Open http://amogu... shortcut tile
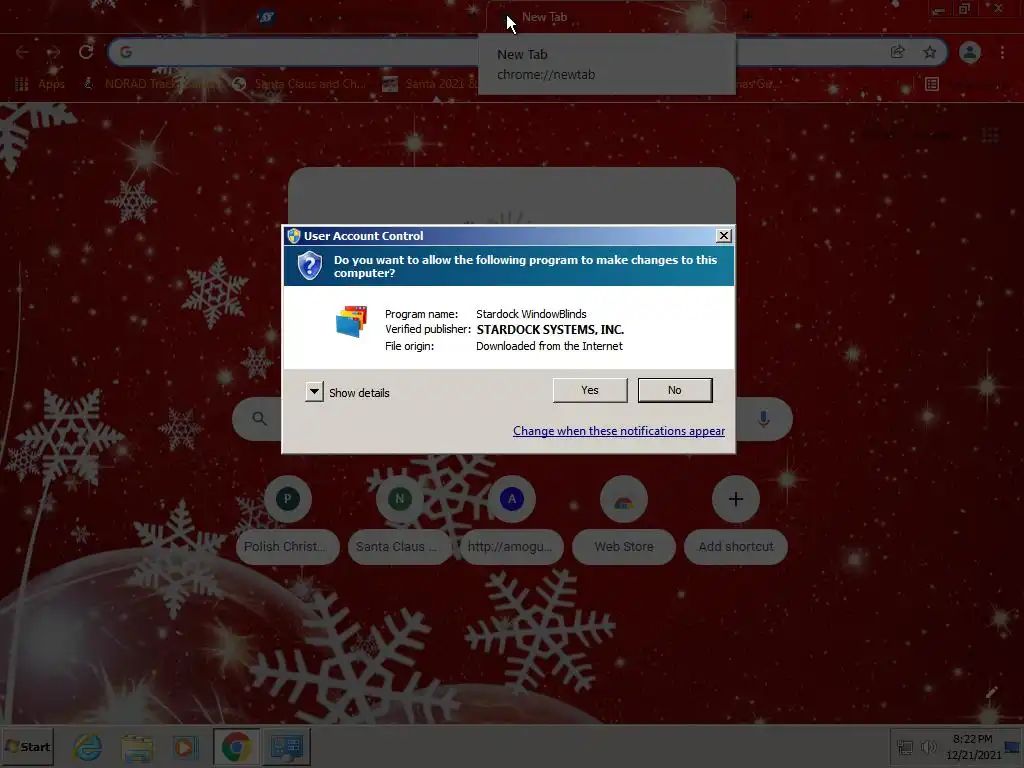Viewport: 1024px width, 768px height. coord(511,522)
